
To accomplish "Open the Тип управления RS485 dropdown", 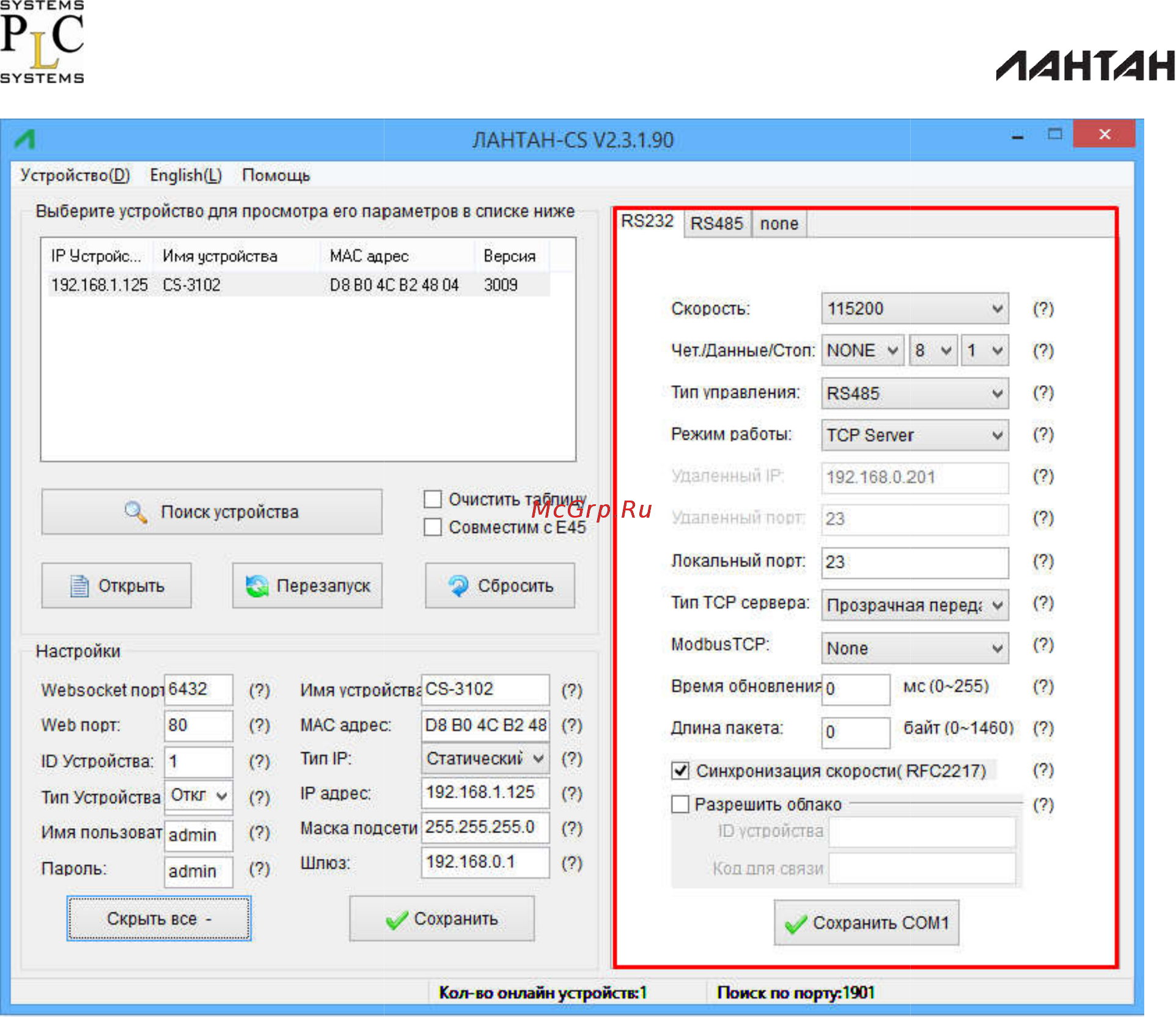I will pos(915,393).
